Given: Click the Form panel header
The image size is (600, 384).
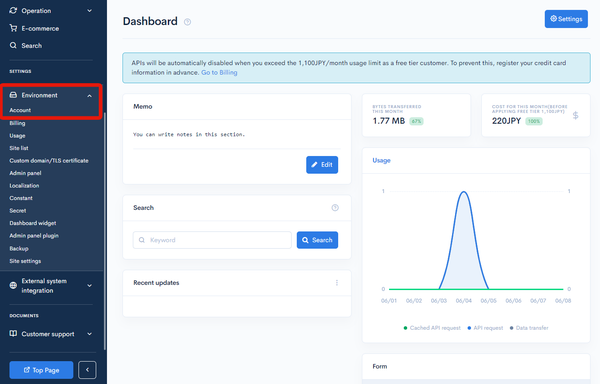Looking at the screenshot, I should [476, 366].
